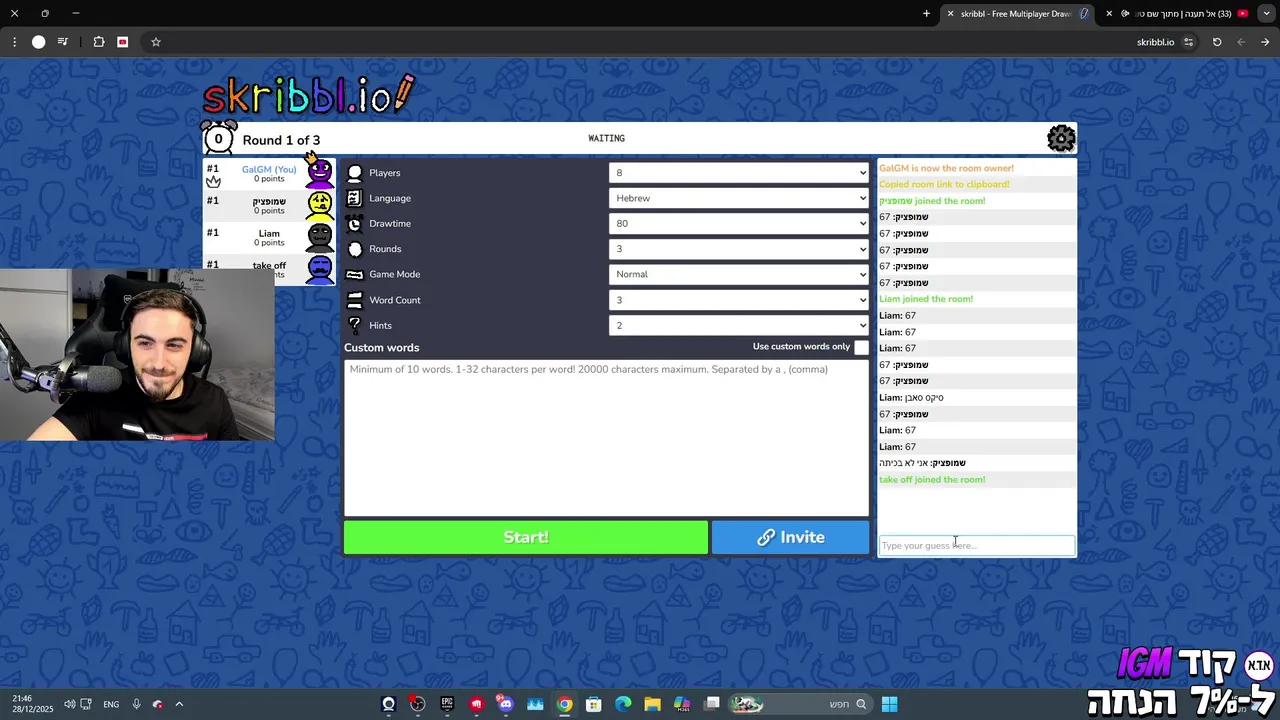Screen dimensions: 1280x720
Task: Select player row Liam
Action: tap(269, 237)
